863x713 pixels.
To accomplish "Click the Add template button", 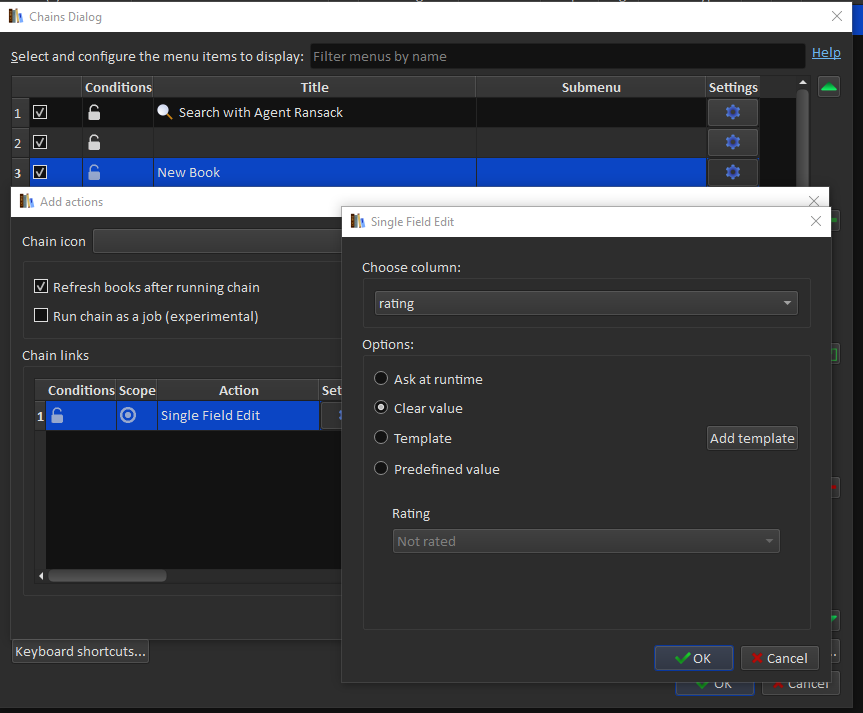I will [752, 438].
